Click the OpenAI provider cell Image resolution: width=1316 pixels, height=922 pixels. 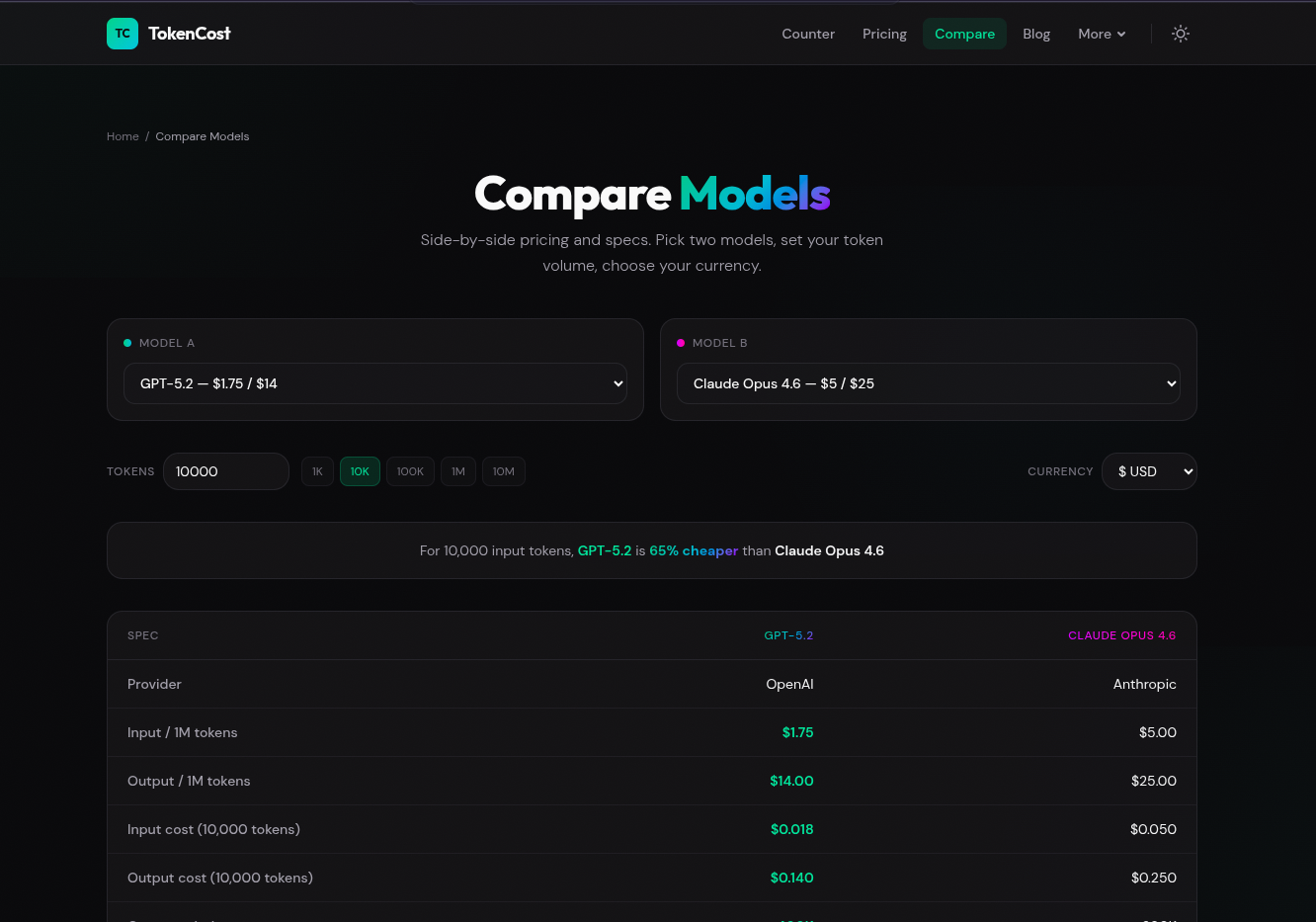(x=789, y=684)
